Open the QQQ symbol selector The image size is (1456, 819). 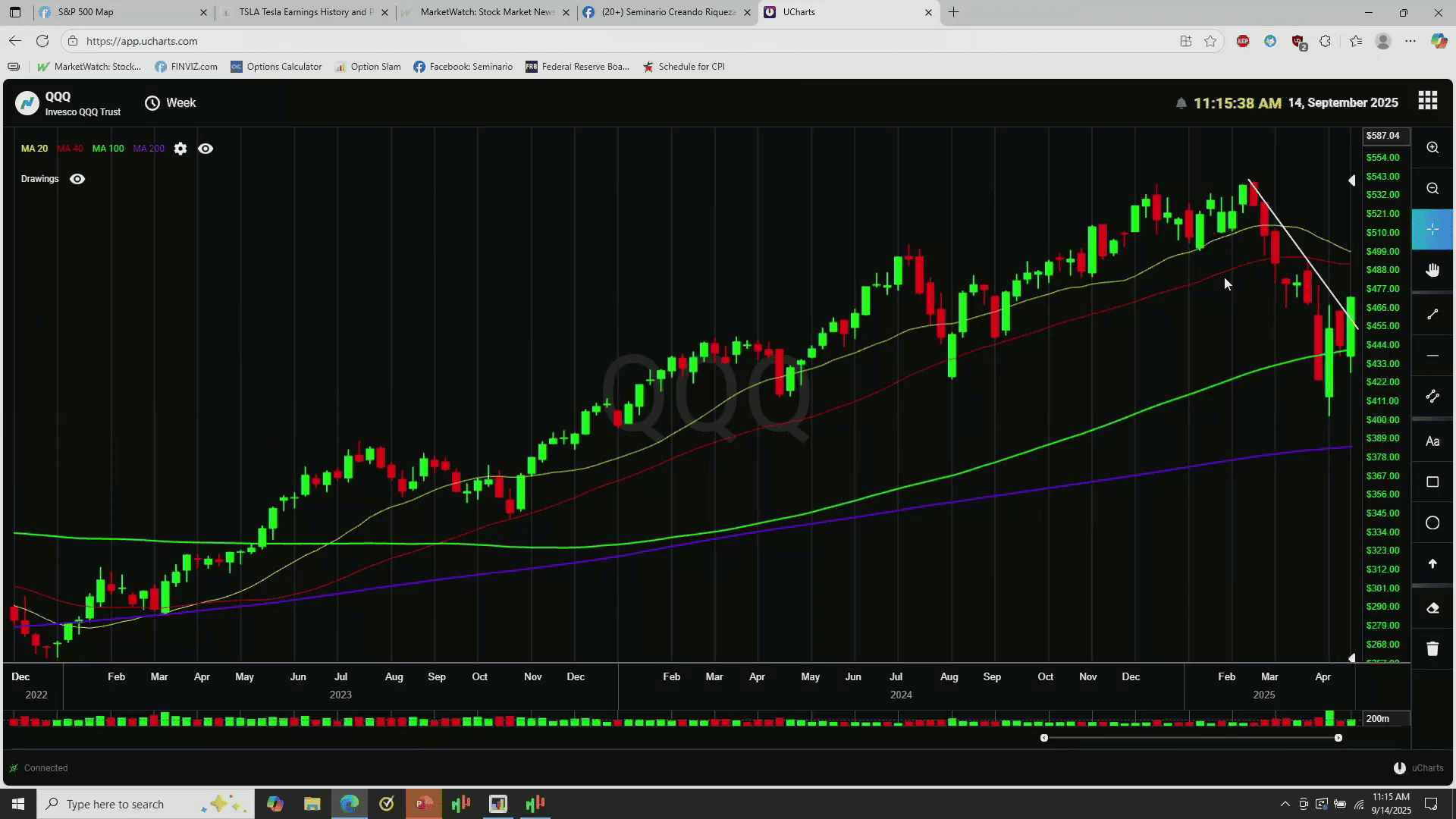pyautogui.click(x=68, y=103)
